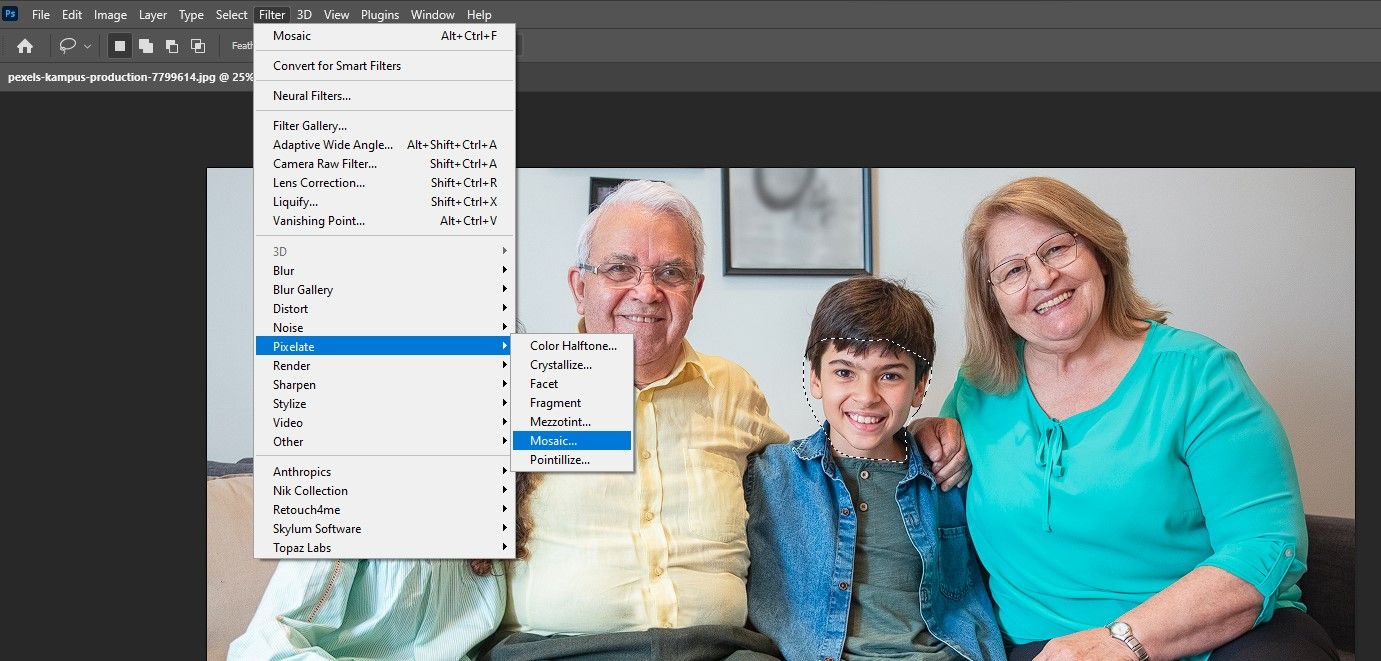Expand the Blur Gallery submenu
Image resolution: width=1381 pixels, height=661 pixels.
[x=385, y=290]
